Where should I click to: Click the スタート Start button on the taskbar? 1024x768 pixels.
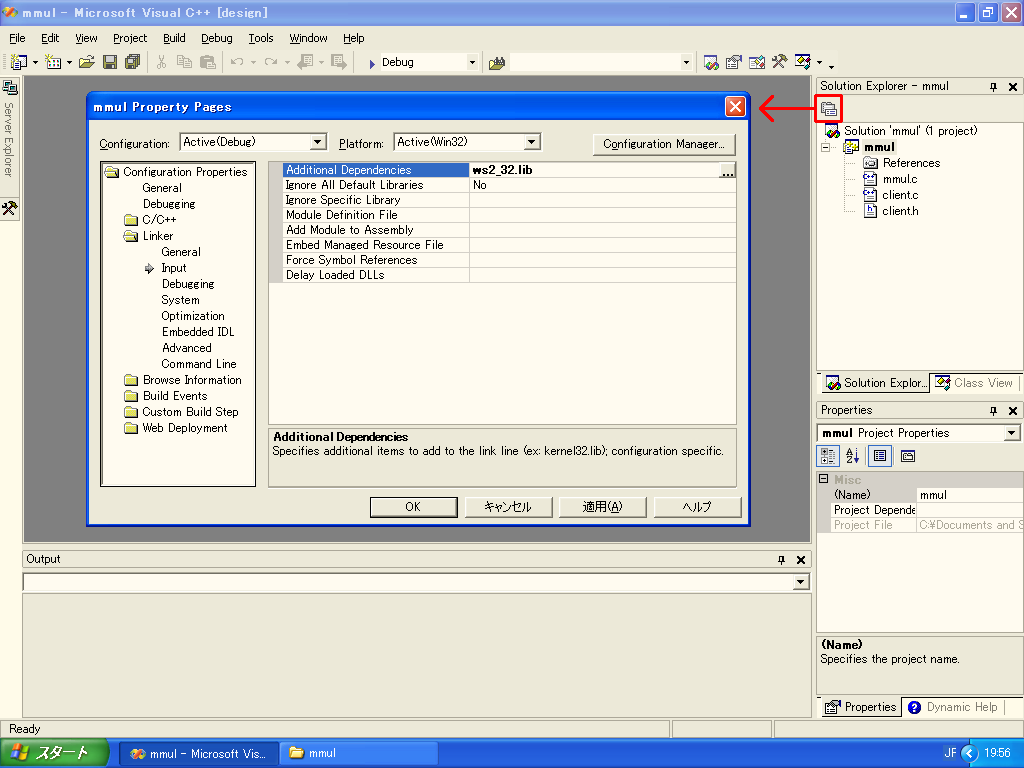[54, 753]
